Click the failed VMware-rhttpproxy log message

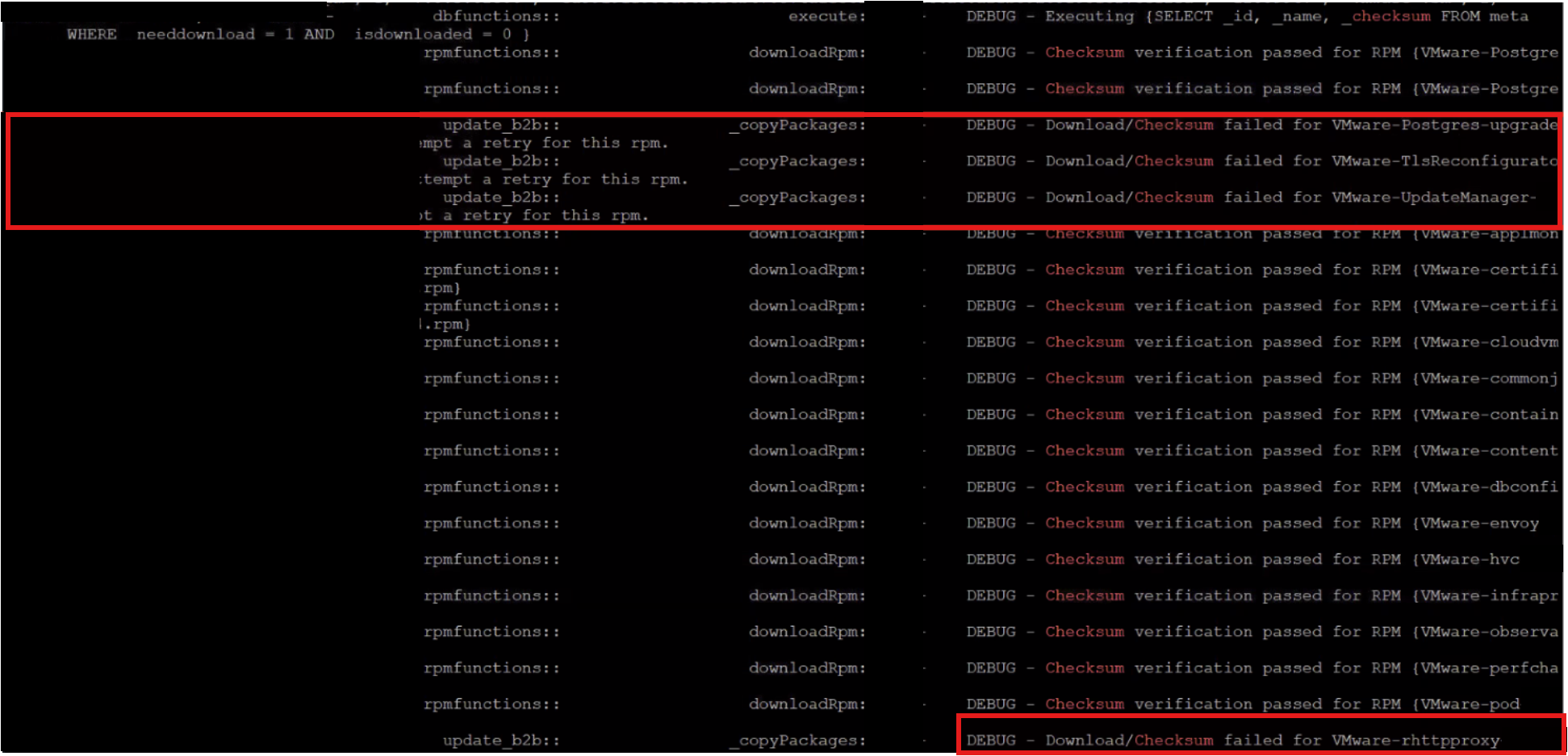[x=1272, y=741]
